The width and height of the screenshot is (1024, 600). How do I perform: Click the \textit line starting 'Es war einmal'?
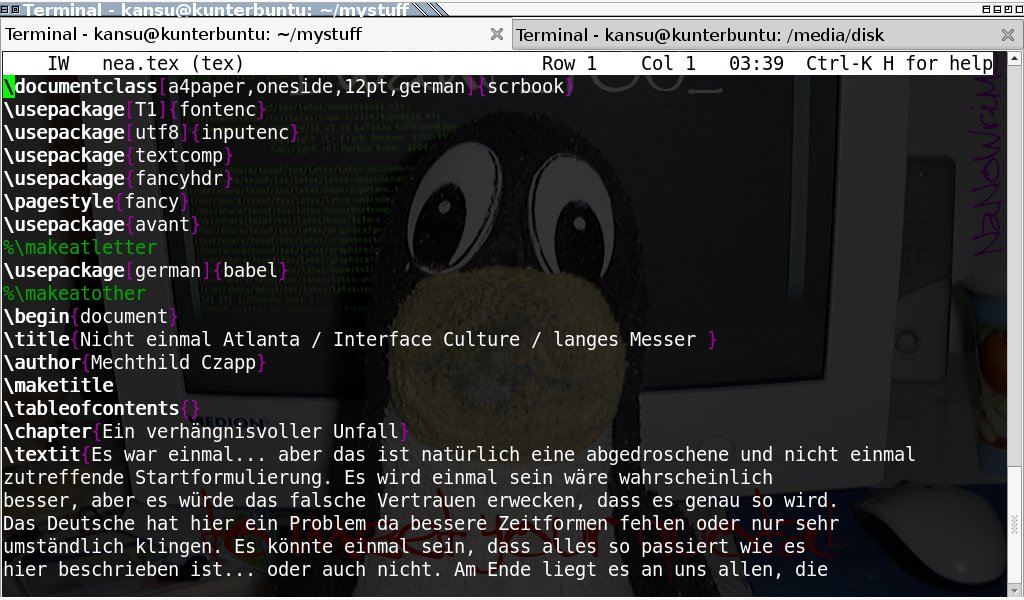[459, 454]
